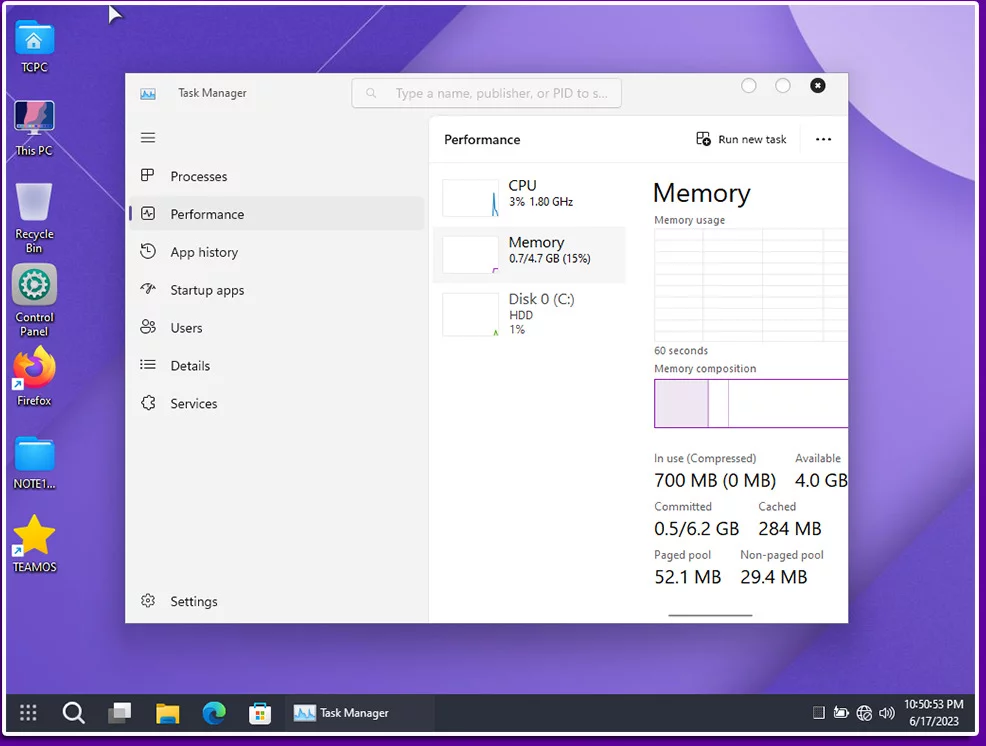Open App history

[277, 252]
